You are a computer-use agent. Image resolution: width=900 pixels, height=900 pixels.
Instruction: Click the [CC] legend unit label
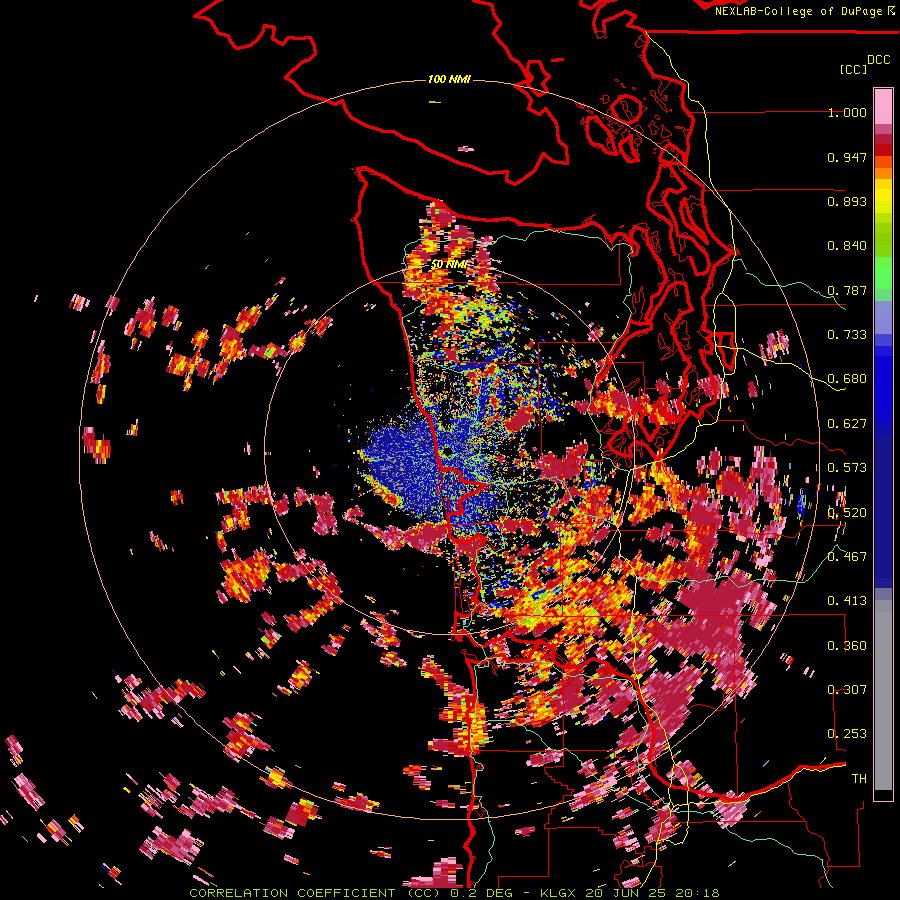point(854,69)
